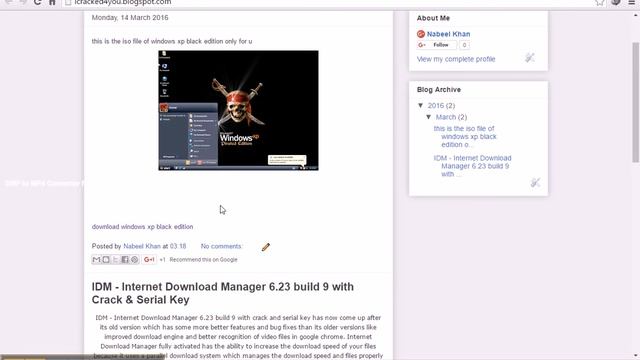Bookmark this page with the star icon
Image resolution: width=640 pixels, height=360 pixels.
click(600, 2)
